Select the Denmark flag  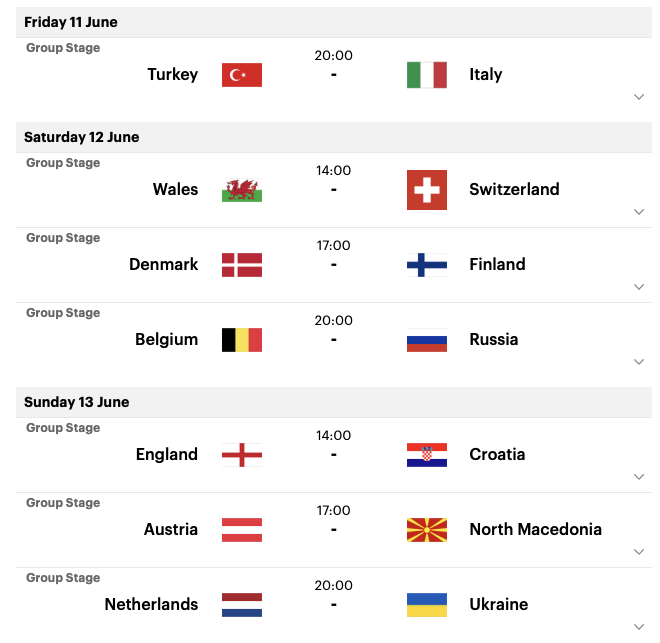pyautogui.click(x=242, y=265)
